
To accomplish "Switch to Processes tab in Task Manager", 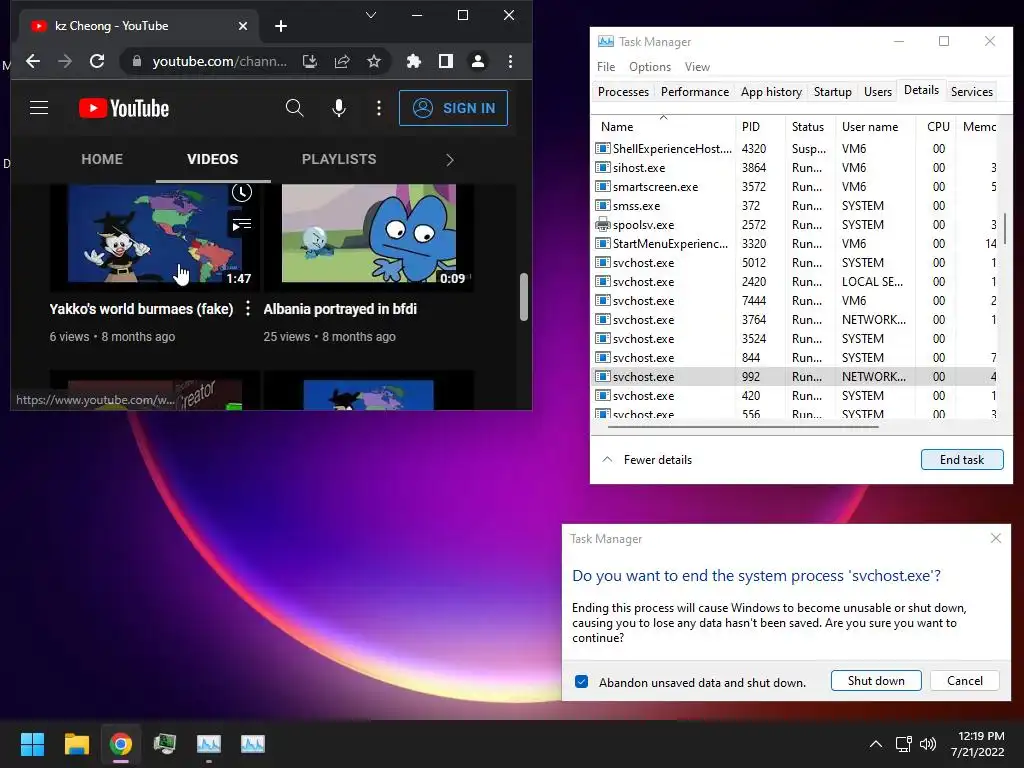I will coord(623,92).
